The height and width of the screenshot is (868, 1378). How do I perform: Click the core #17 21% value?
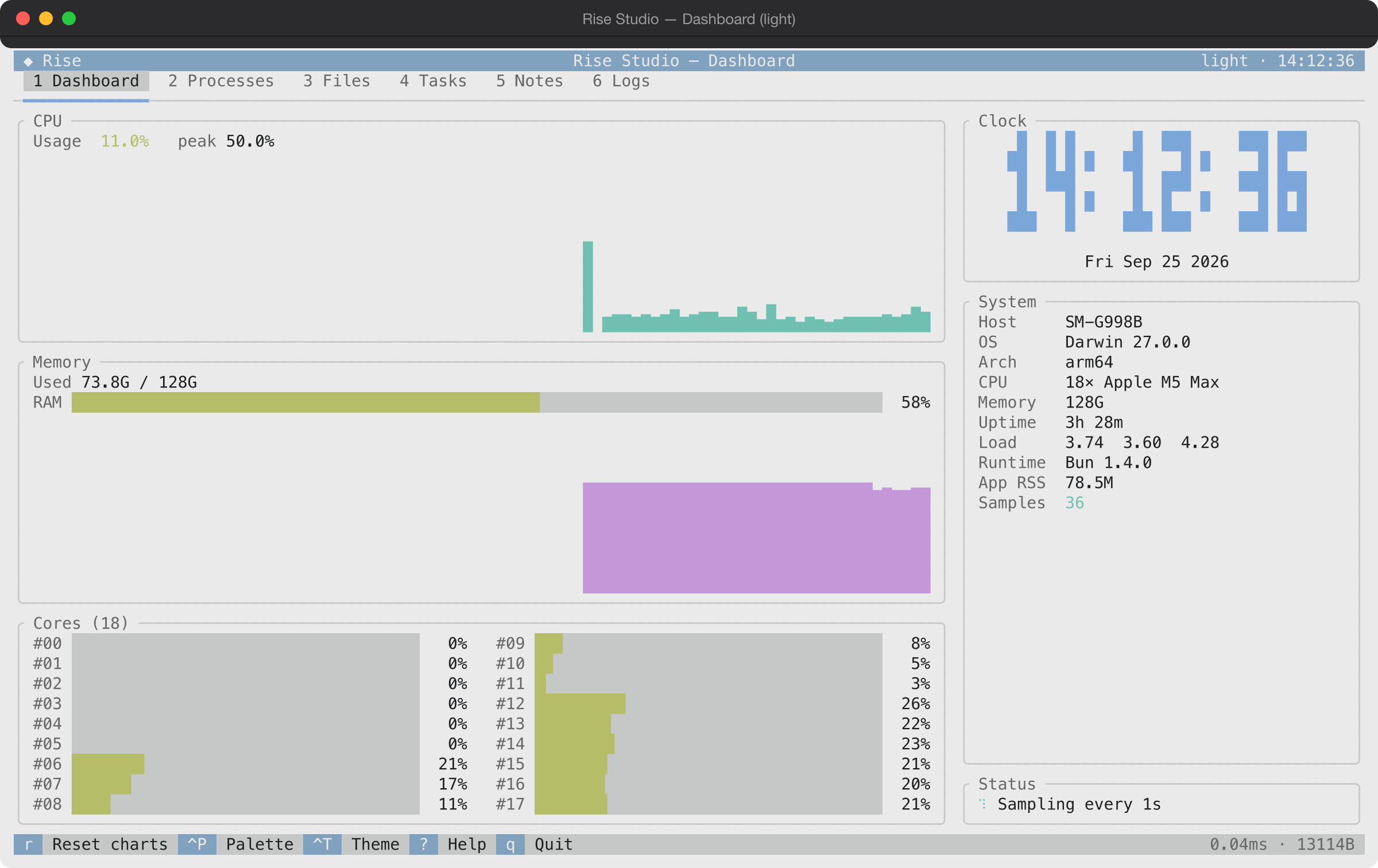[916, 804]
